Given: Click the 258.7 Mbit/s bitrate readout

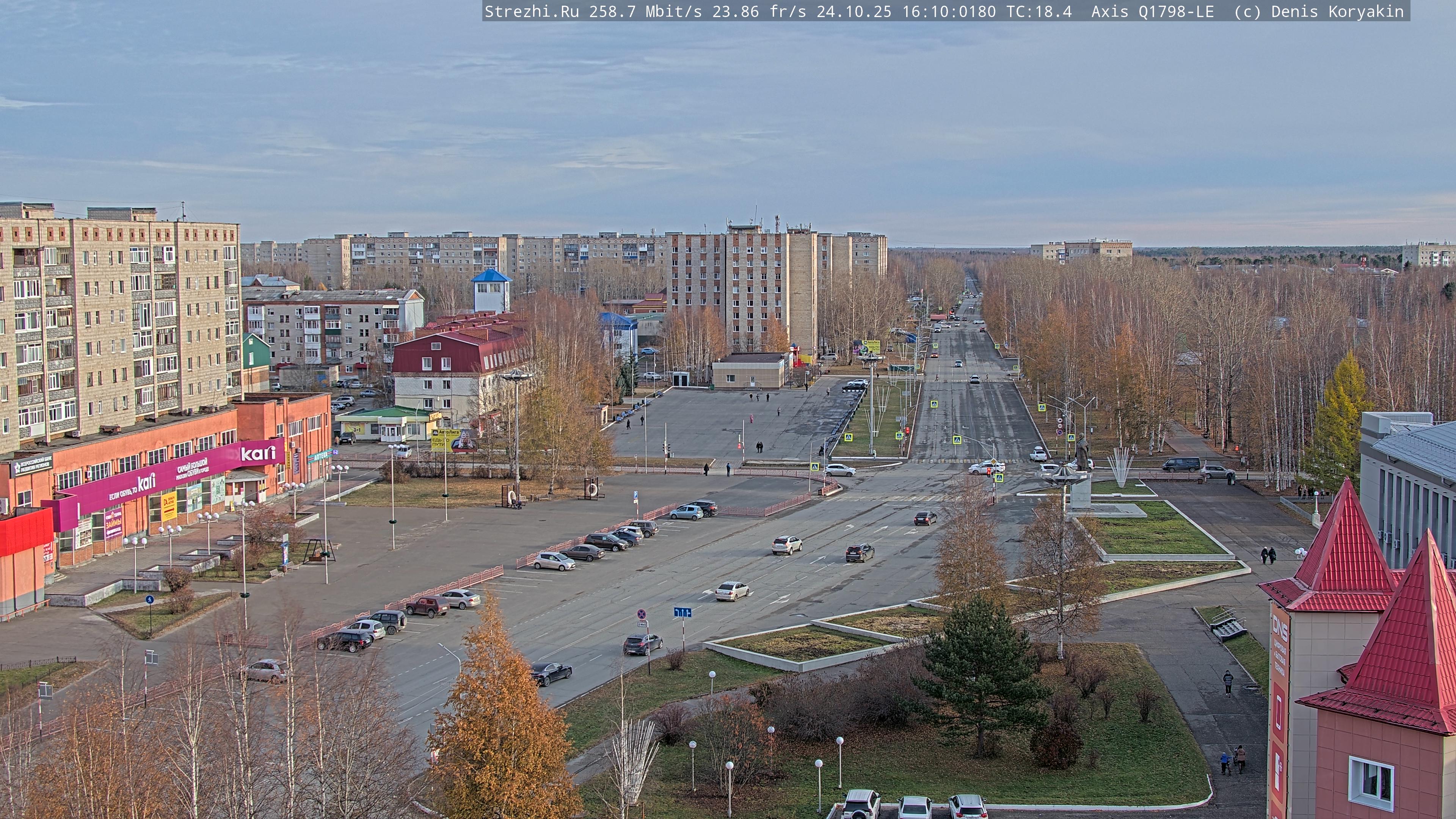Looking at the screenshot, I should [645, 11].
